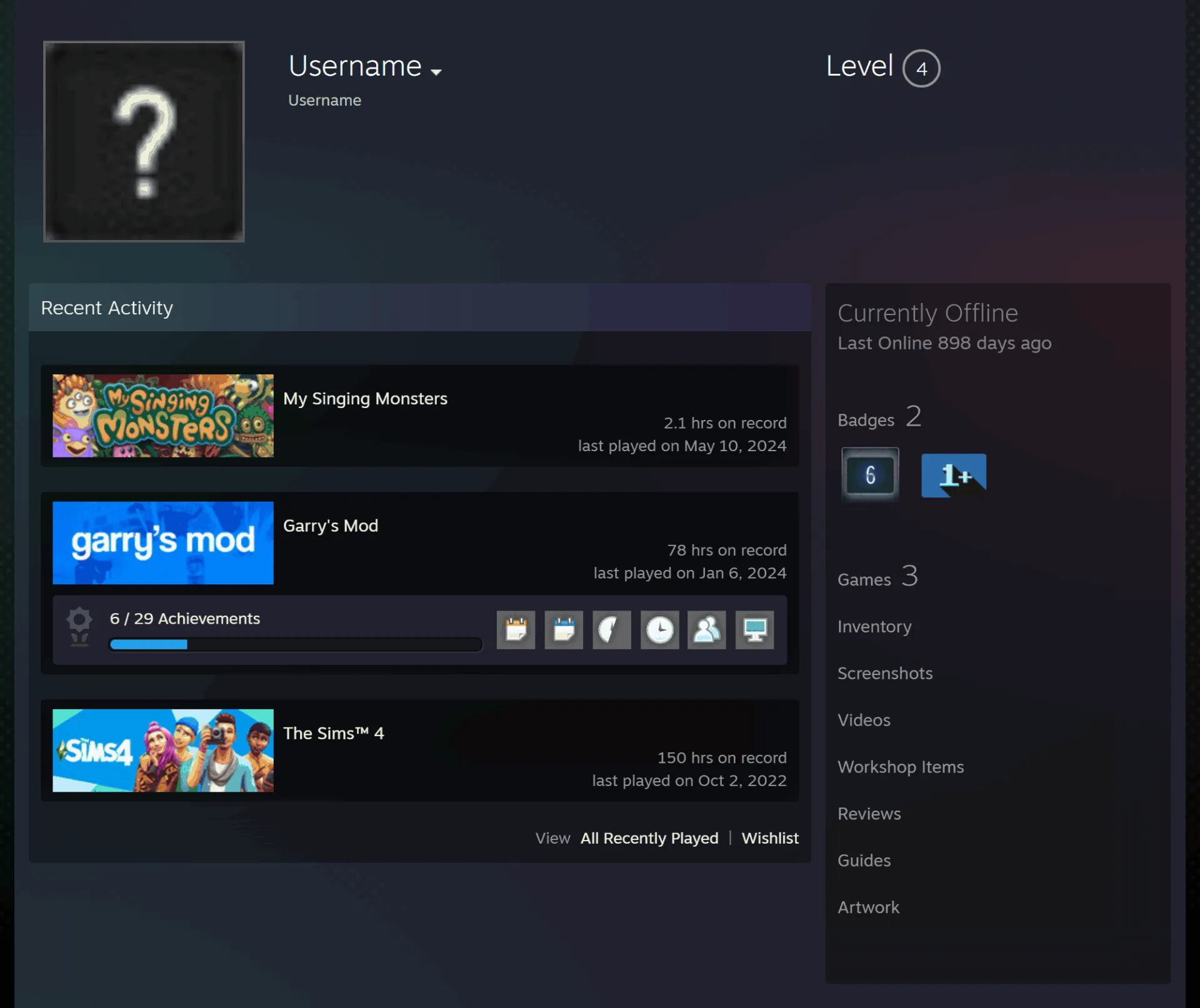
Task: Open Workshop Items link
Action: [x=901, y=767]
